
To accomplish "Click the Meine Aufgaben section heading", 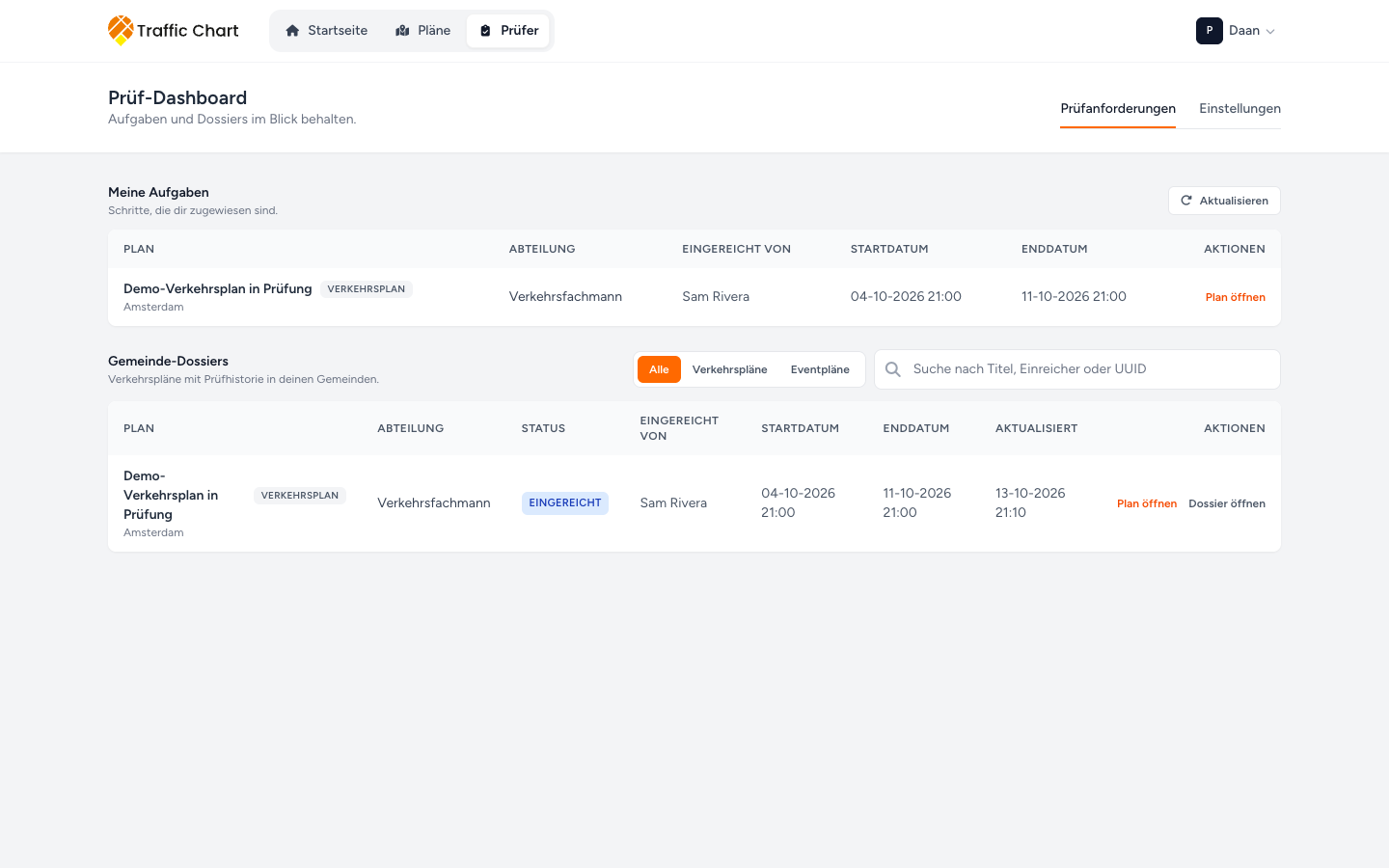I will pos(158,193).
